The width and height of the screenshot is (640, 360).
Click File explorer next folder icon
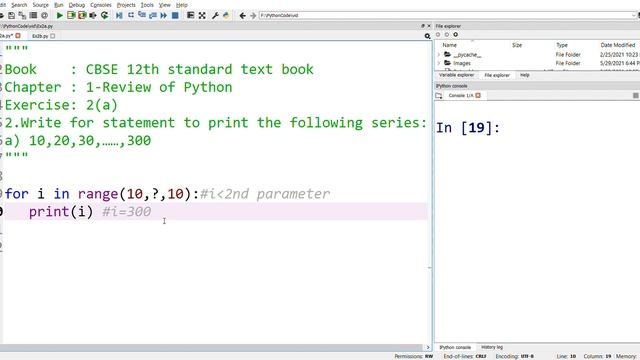447,35
